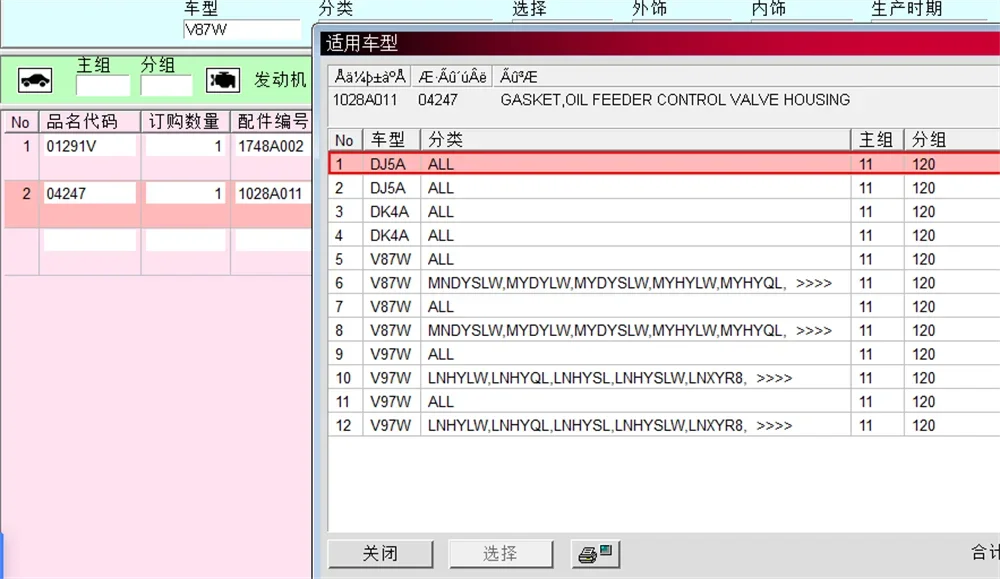Click the >>>> expander in row 6

tap(814, 283)
